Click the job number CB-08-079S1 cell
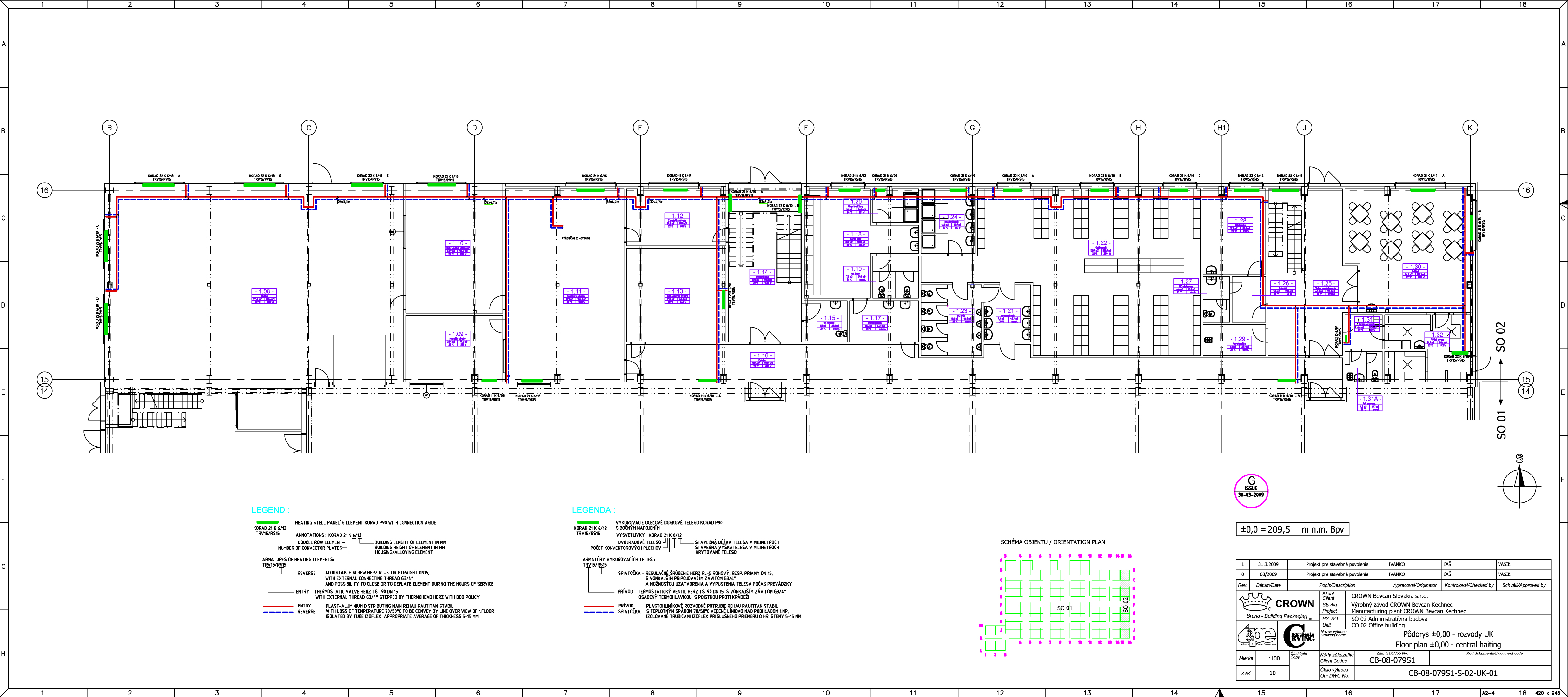This screenshot has height=697, width=1568. (1392, 660)
